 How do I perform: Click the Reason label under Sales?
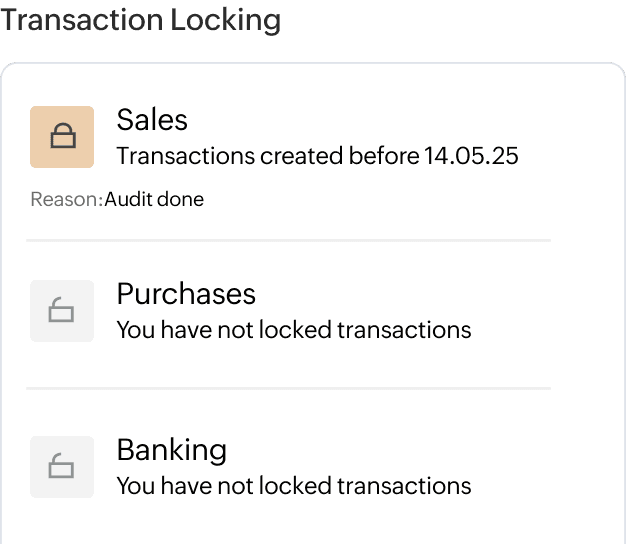(x=66, y=199)
